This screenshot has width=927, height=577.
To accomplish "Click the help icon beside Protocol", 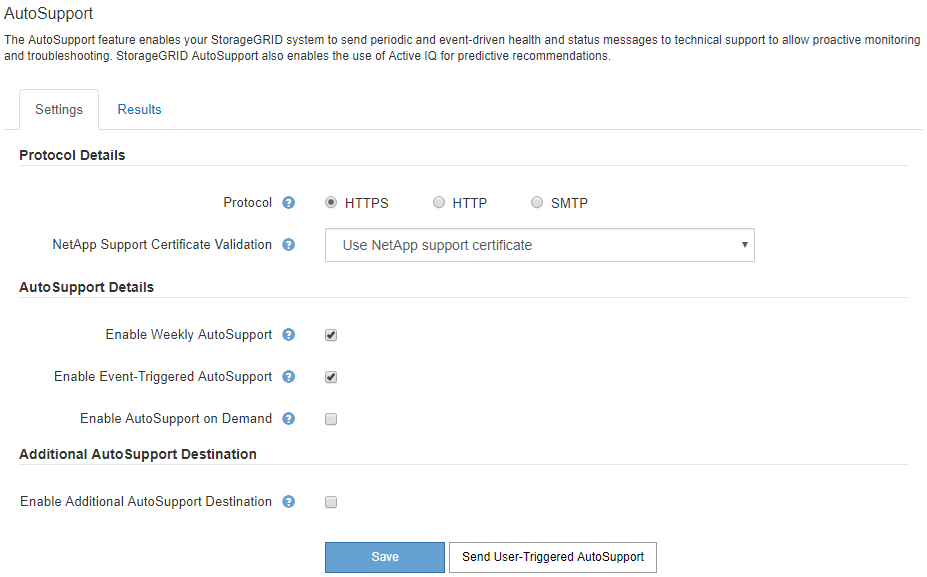I will (289, 203).
